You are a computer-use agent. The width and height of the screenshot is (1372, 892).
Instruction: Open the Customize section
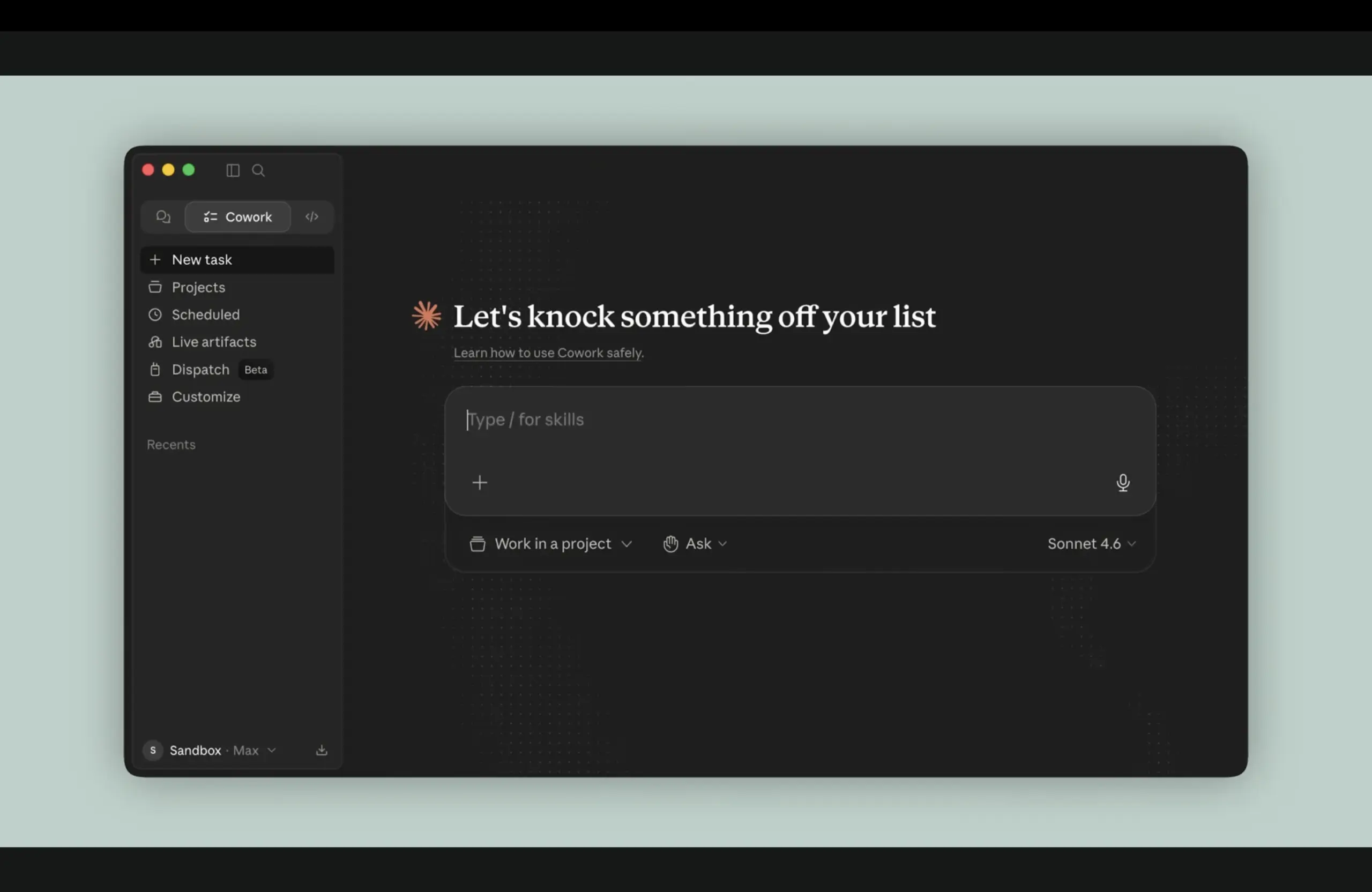pyautogui.click(x=237, y=396)
